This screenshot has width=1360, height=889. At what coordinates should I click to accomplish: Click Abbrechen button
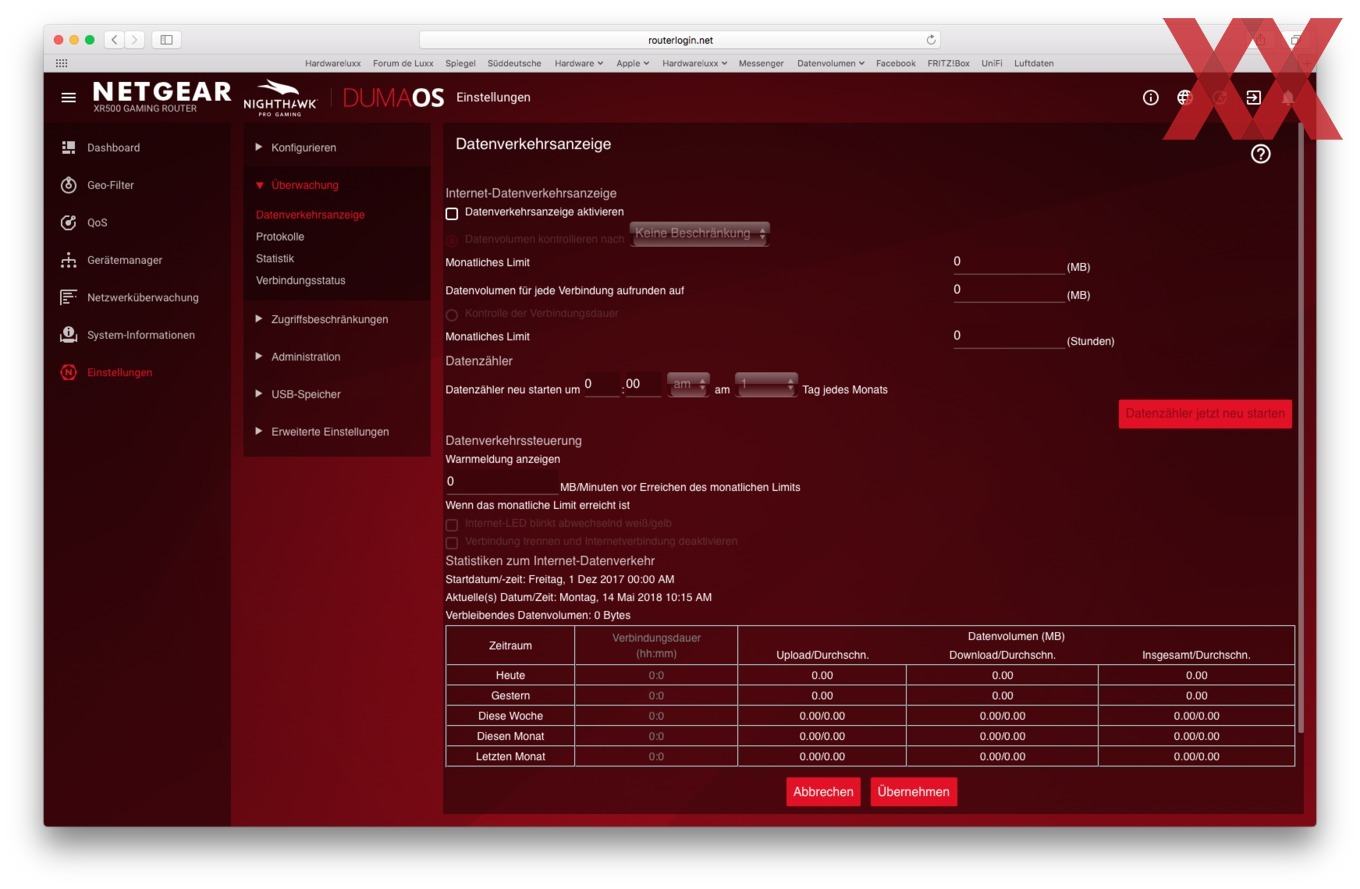[823, 792]
